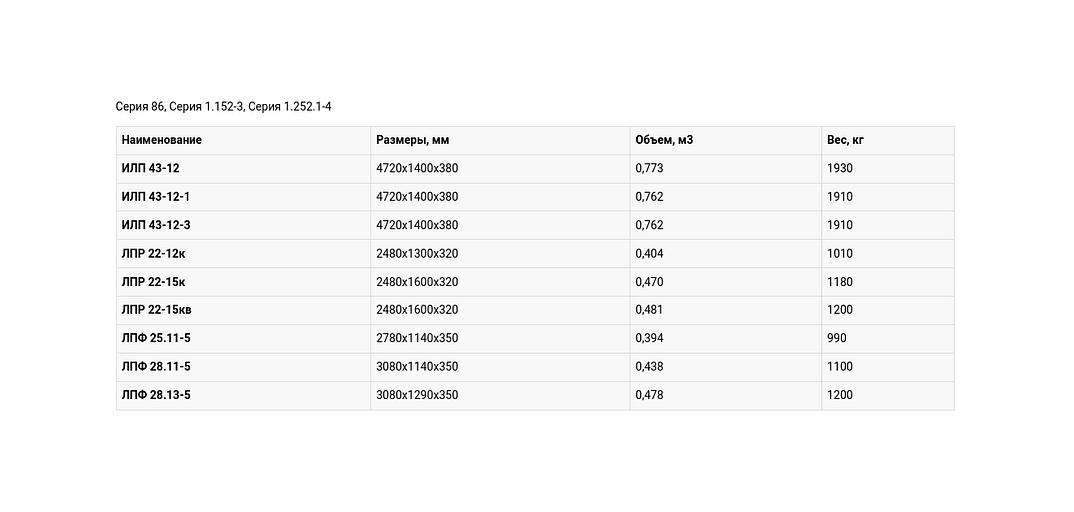
Task: Click the 'Вес, кг' column header
Action: tap(845, 140)
